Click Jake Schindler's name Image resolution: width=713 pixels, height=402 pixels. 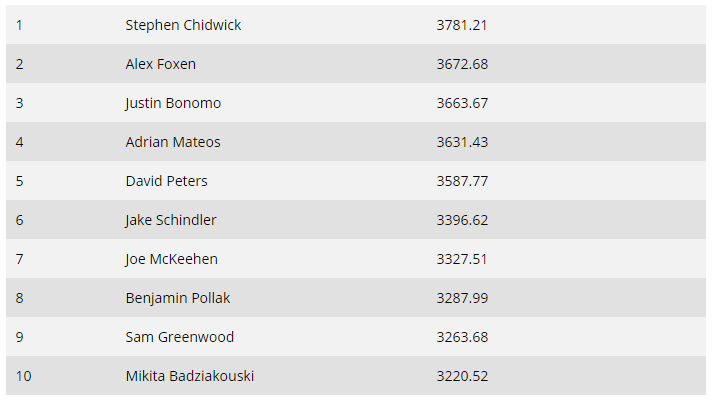click(x=171, y=221)
